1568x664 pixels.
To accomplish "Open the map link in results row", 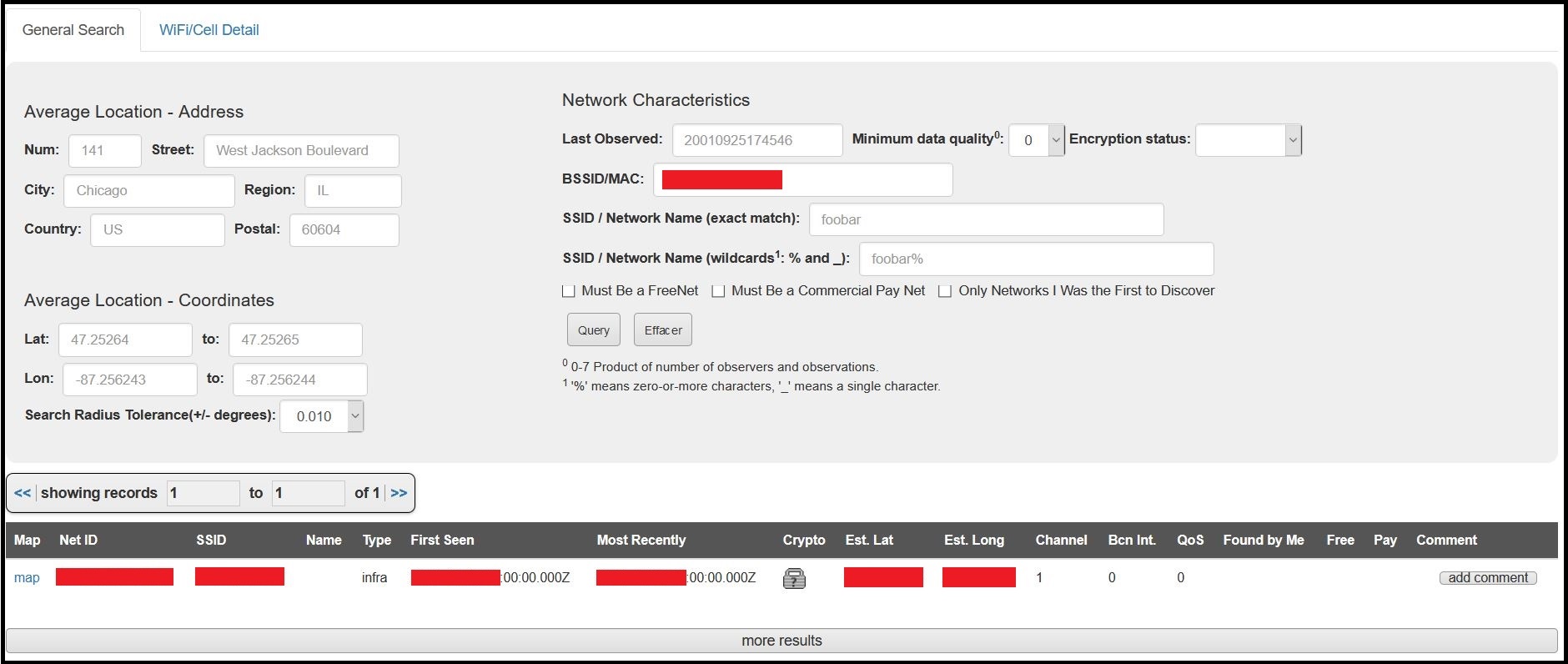I will [27, 578].
